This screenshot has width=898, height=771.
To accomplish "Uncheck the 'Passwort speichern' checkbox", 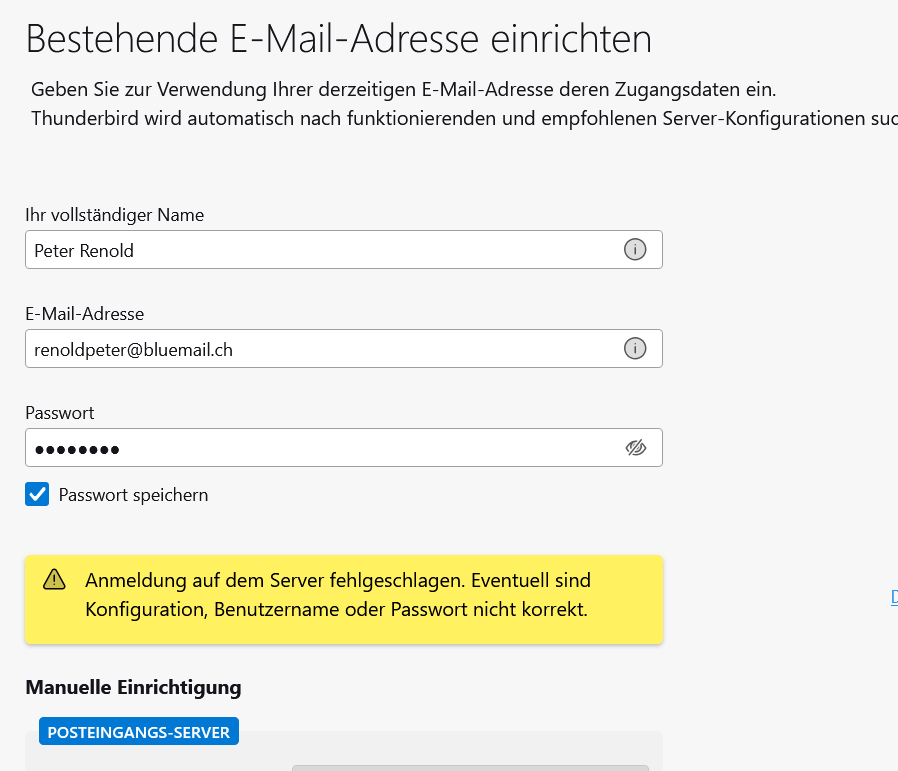I will (37, 494).
